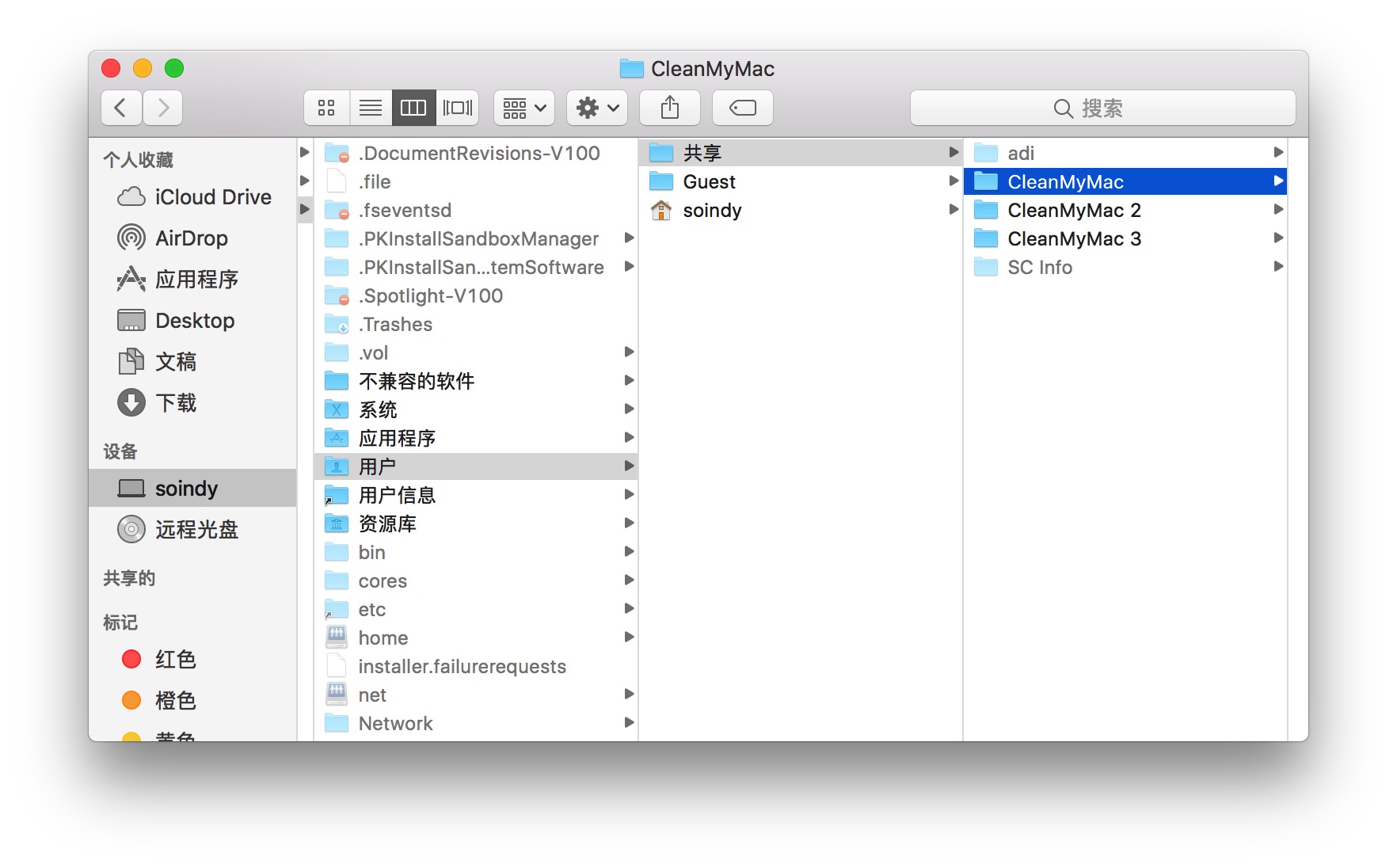Select the CleanMyMac 3 folder

(x=1125, y=238)
